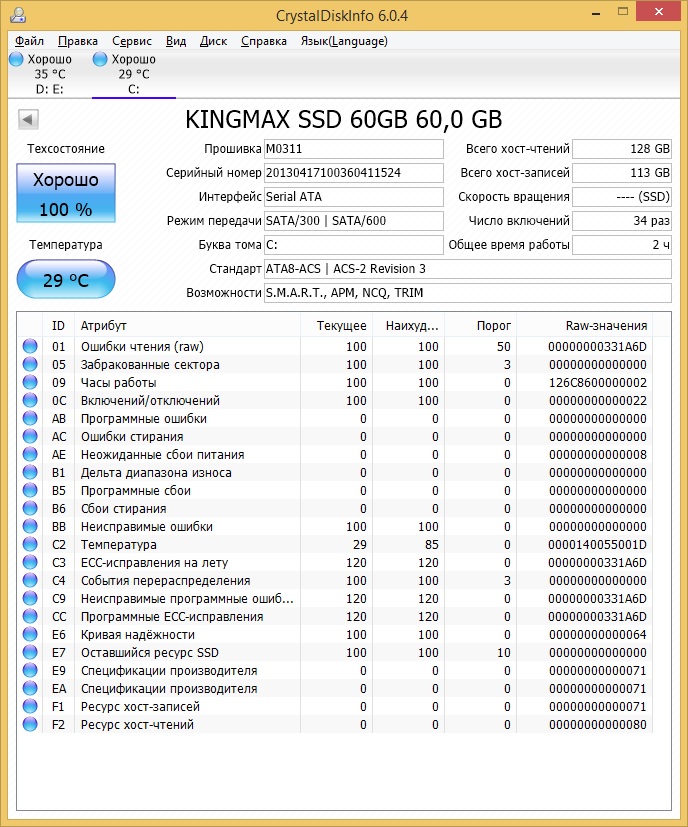Click status orb for F1 Ресурс хост-записей

click(30, 706)
